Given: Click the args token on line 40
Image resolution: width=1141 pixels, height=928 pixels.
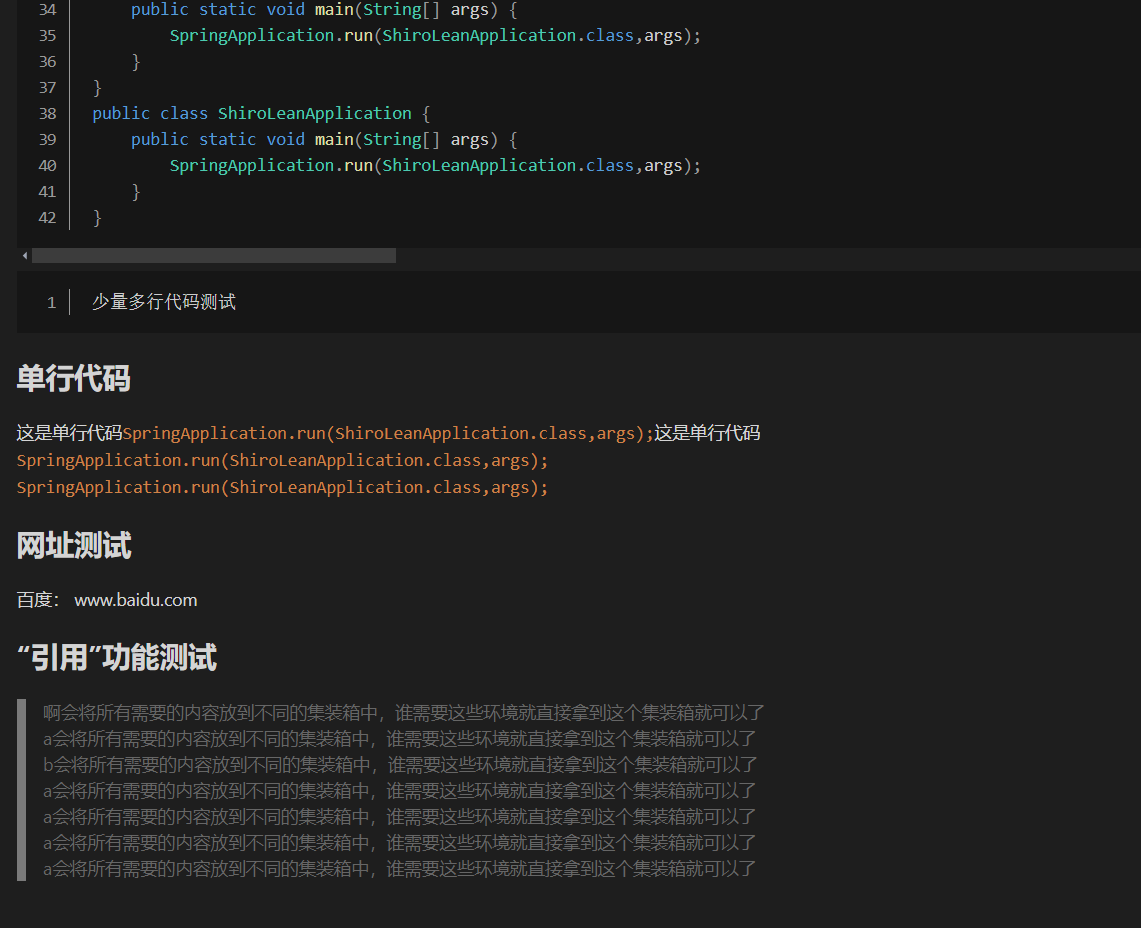Looking at the screenshot, I should coord(662,165).
